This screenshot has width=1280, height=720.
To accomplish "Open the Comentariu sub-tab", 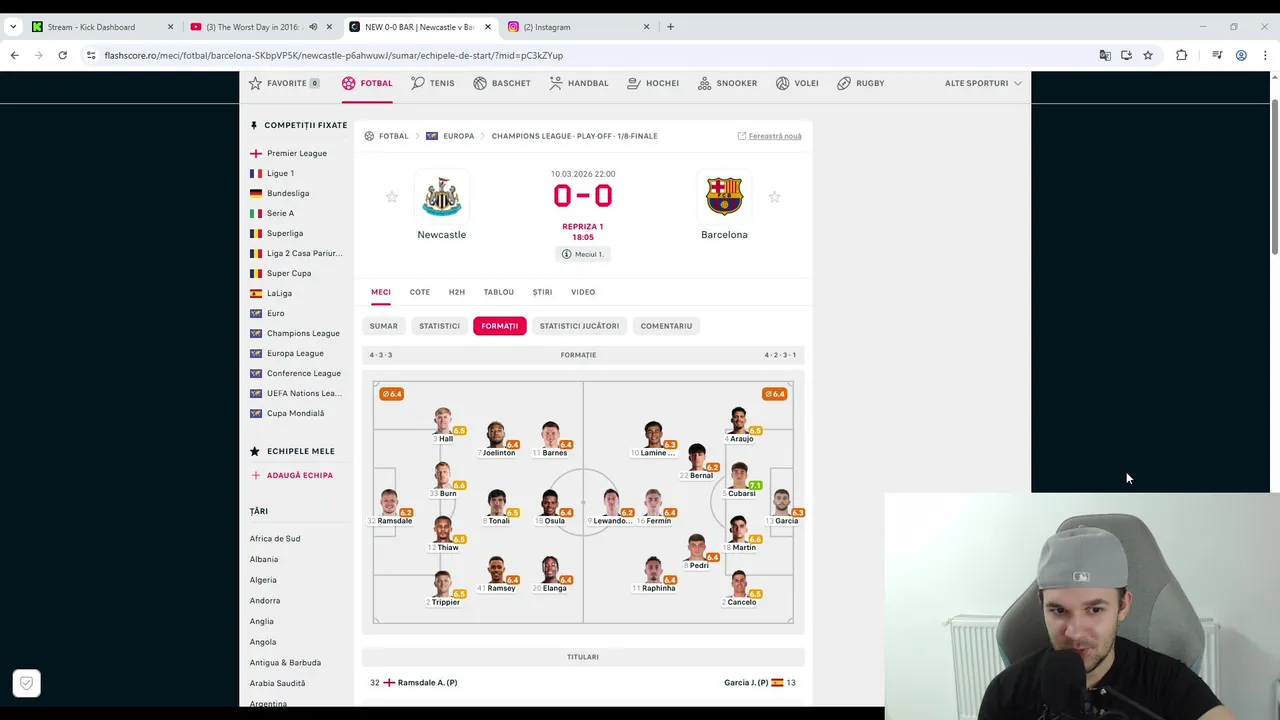I will (x=666, y=326).
